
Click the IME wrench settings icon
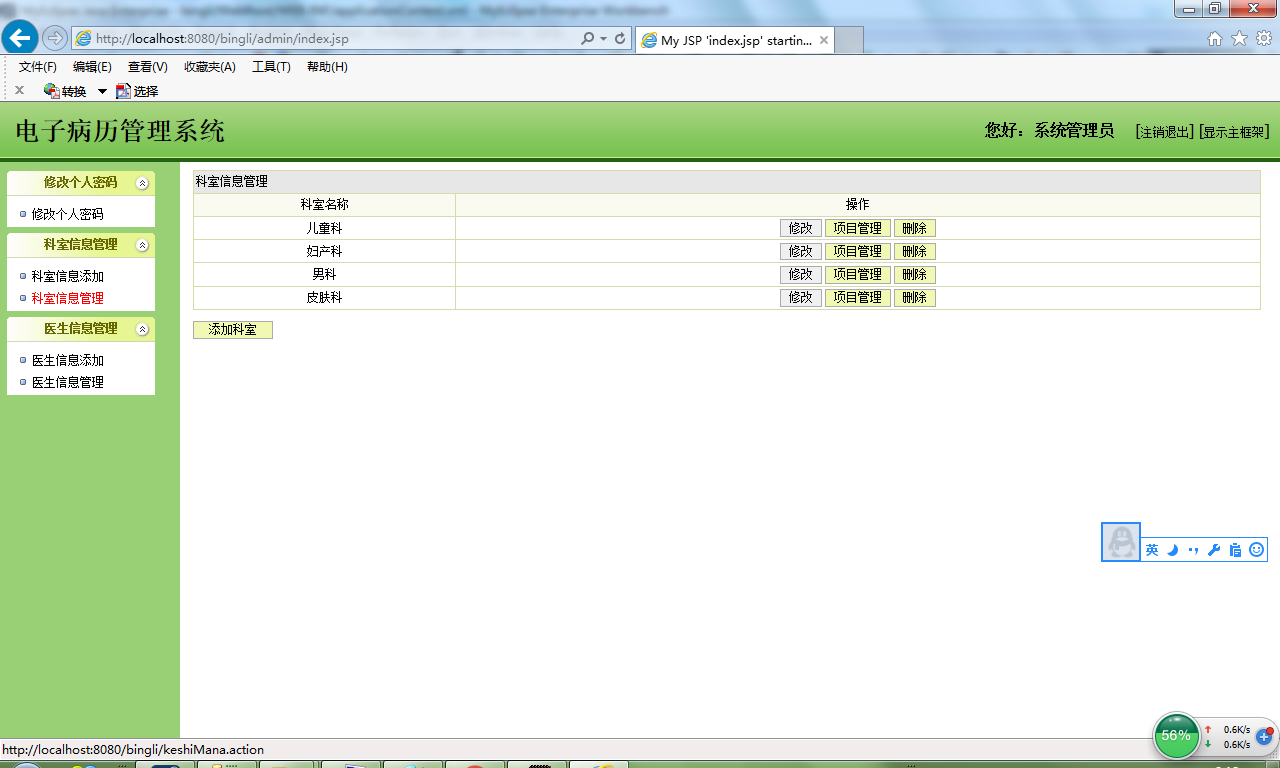pos(1214,550)
